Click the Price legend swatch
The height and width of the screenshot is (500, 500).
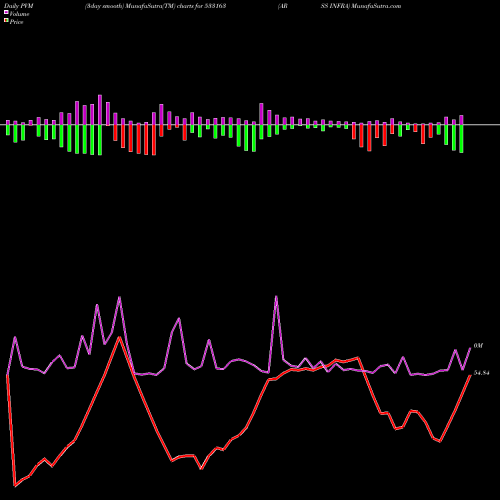[6, 21]
